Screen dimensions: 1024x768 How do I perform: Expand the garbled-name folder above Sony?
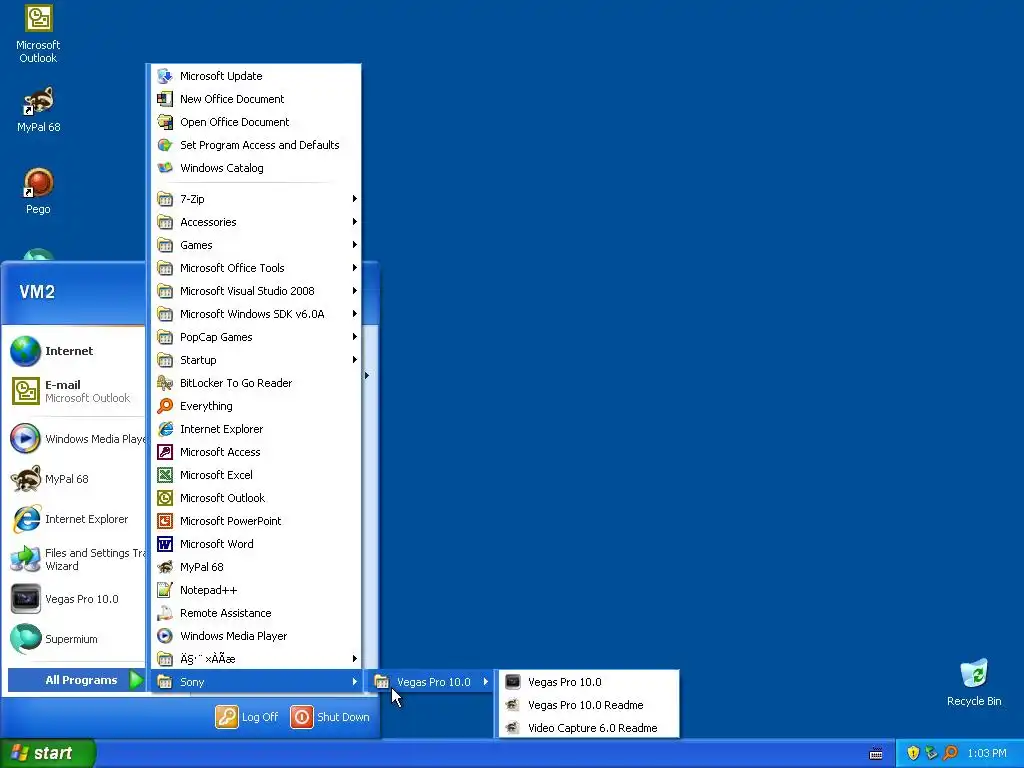point(256,659)
